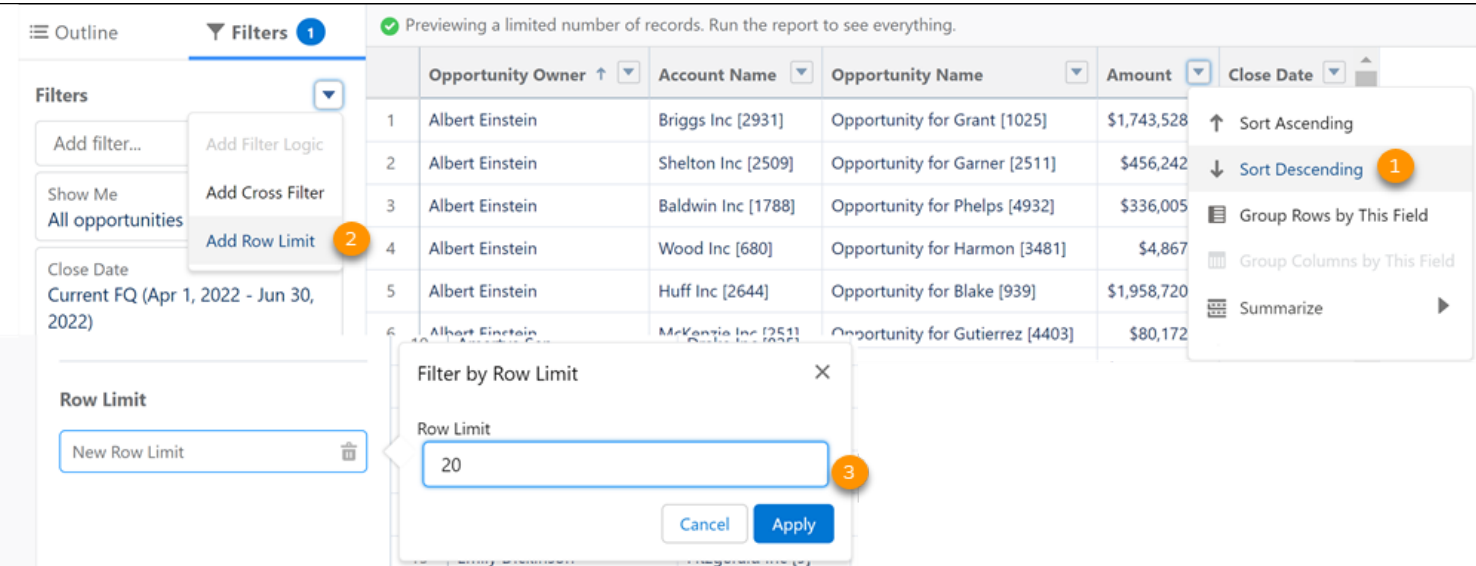Select the New Row Limit filter box
Image resolution: width=1476 pixels, height=566 pixels.
coord(213,452)
